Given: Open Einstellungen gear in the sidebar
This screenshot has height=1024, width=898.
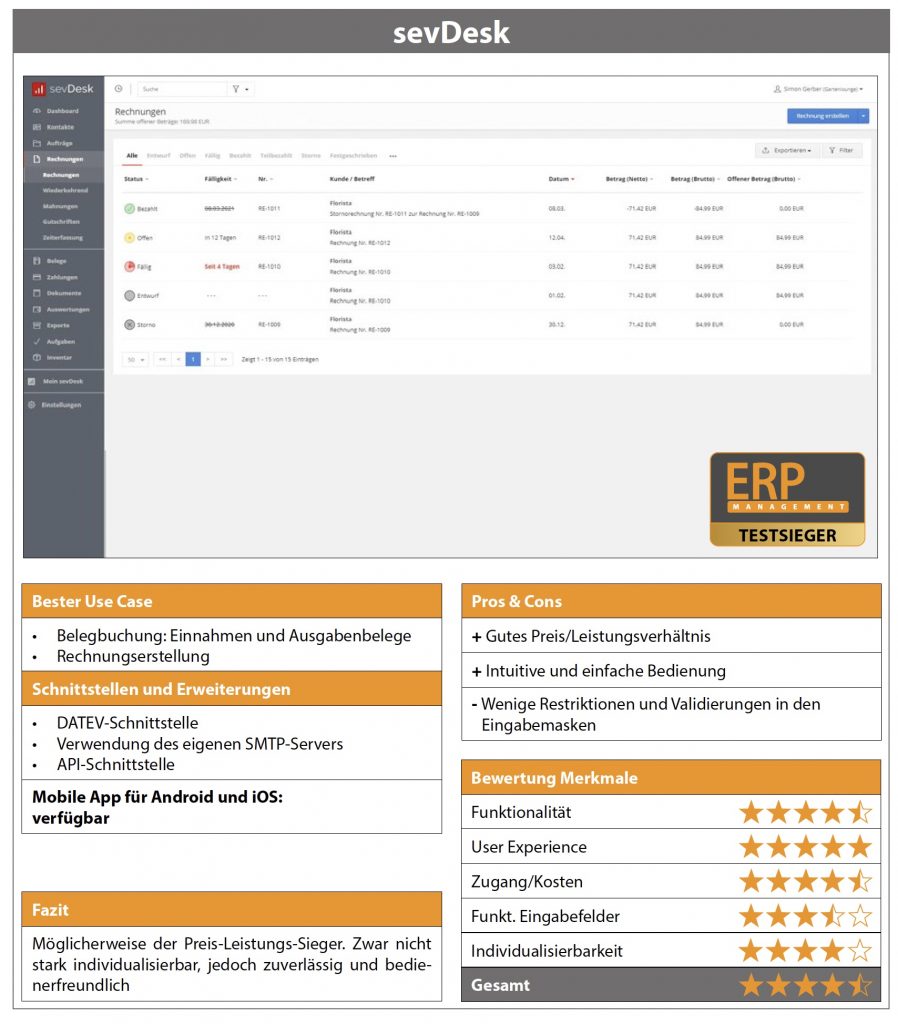Looking at the screenshot, I should point(61,405).
